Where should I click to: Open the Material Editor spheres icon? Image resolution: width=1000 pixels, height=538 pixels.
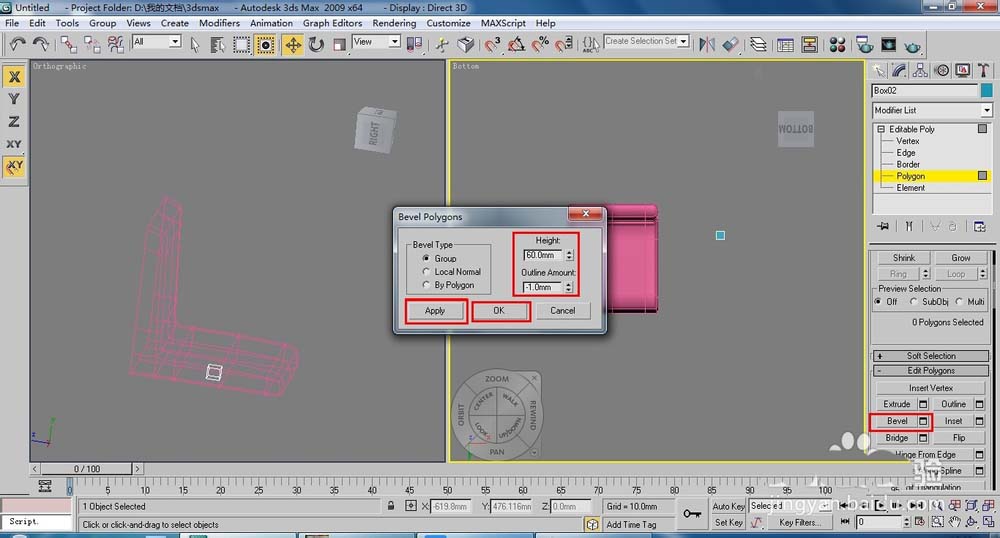(x=837, y=44)
